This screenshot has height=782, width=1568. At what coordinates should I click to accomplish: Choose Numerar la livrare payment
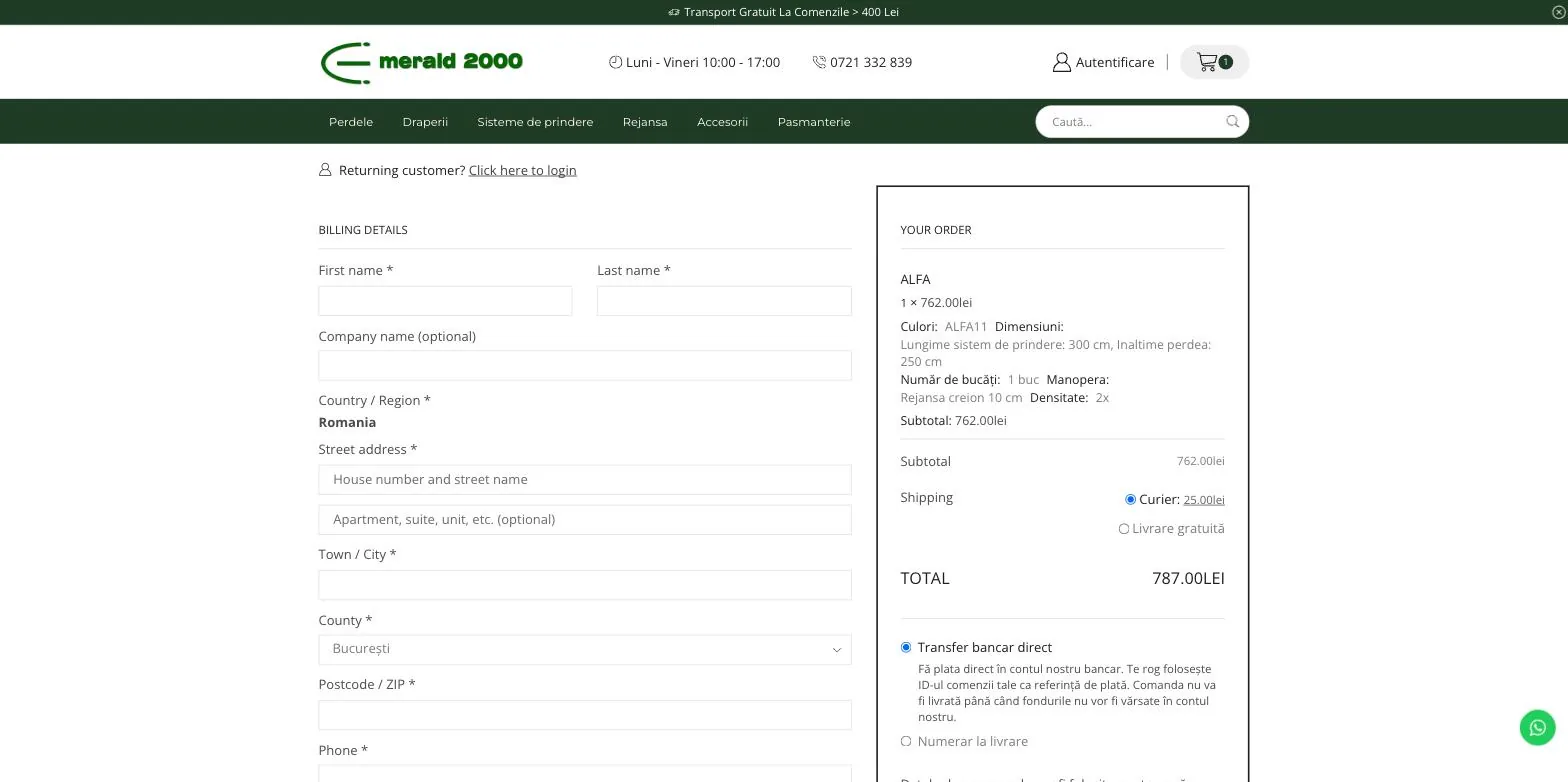pyautogui.click(x=906, y=741)
